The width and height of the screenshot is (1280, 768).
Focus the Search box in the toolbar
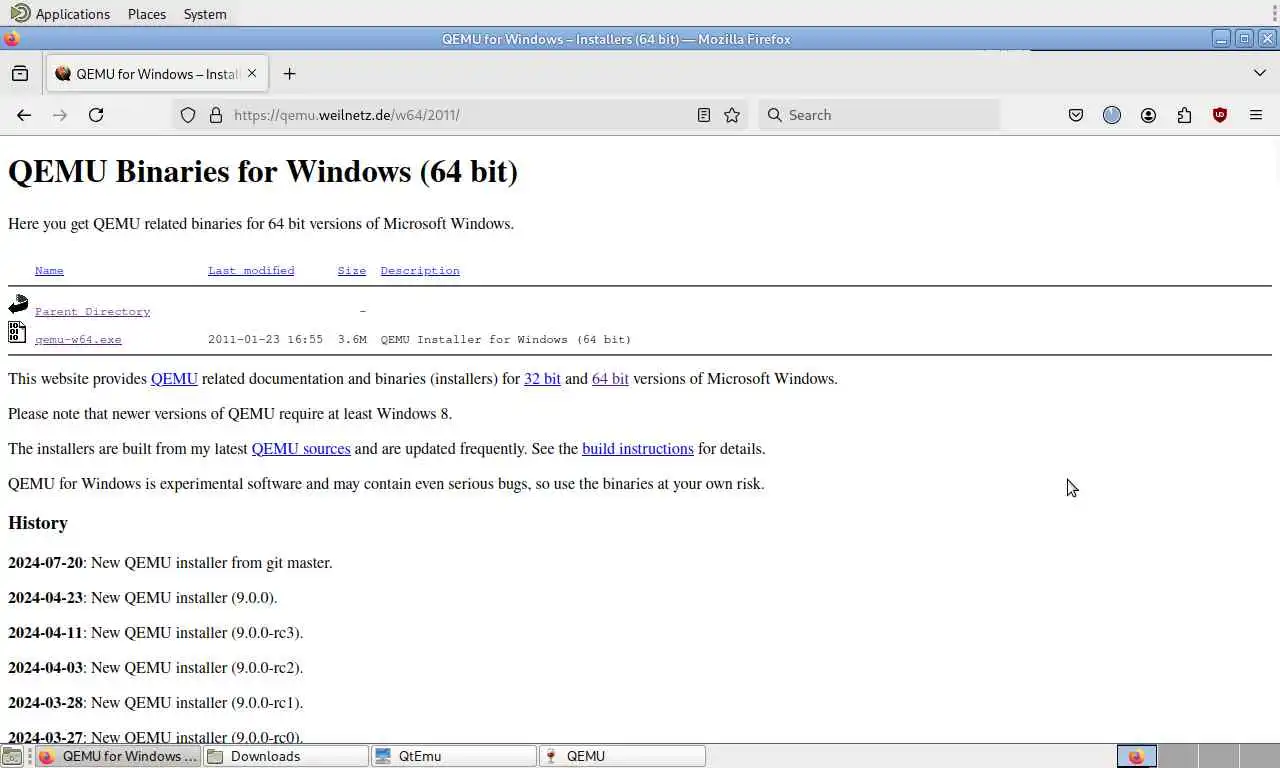coord(880,115)
